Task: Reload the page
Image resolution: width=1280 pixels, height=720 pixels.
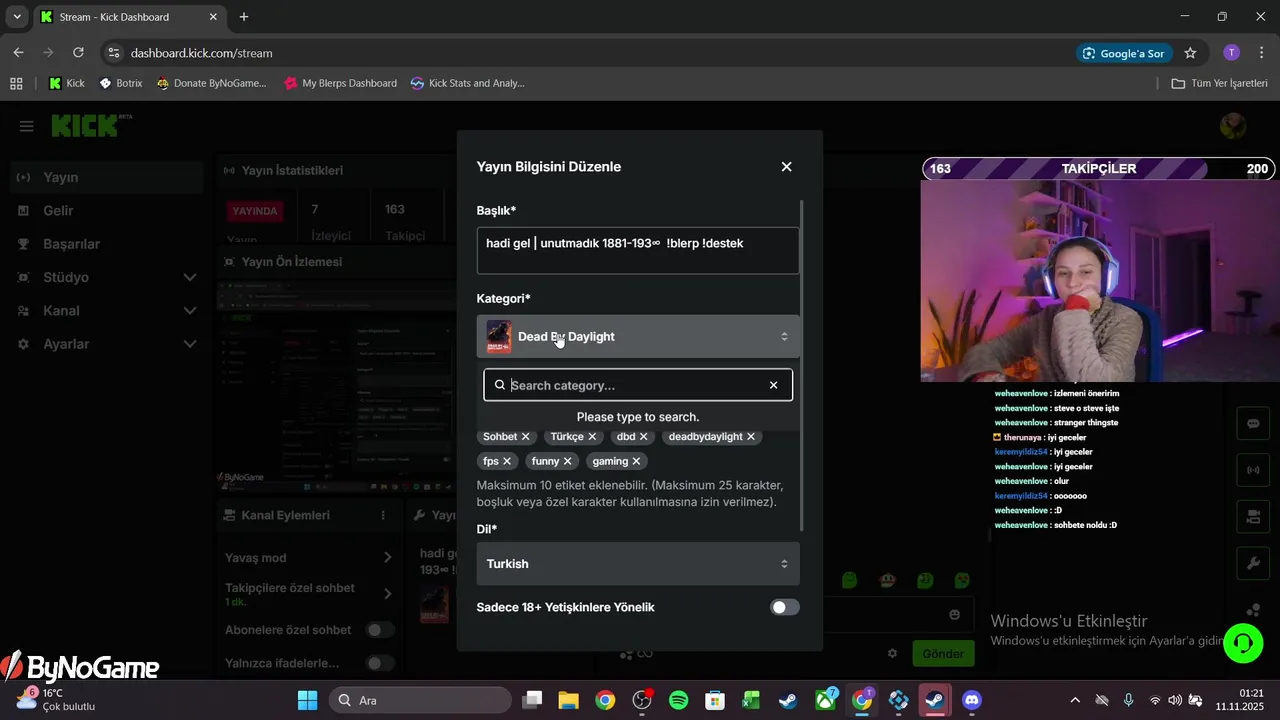Action: point(78,53)
